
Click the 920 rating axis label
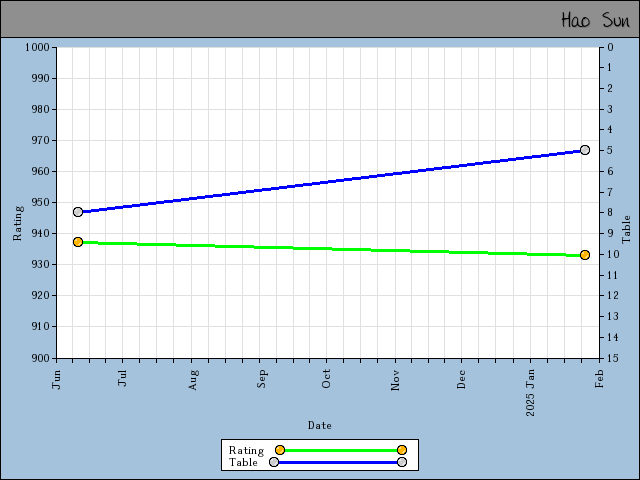tap(40, 296)
